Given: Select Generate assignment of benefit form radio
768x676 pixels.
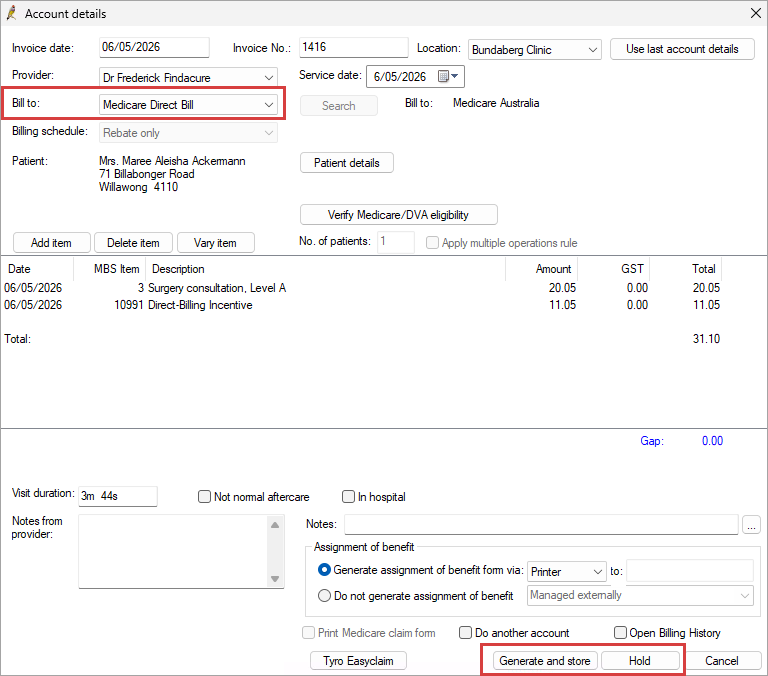Looking at the screenshot, I should [324, 570].
